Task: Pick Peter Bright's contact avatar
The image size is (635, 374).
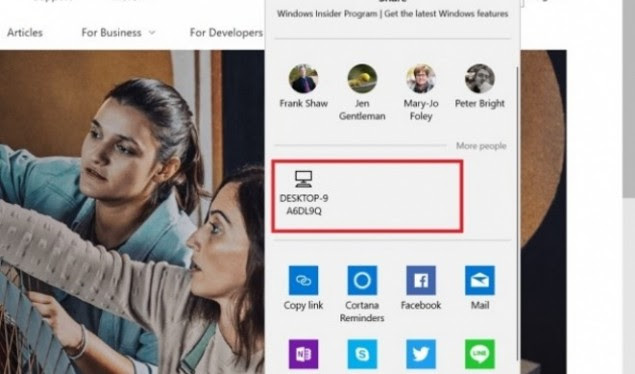Action: (x=479, y=79)
